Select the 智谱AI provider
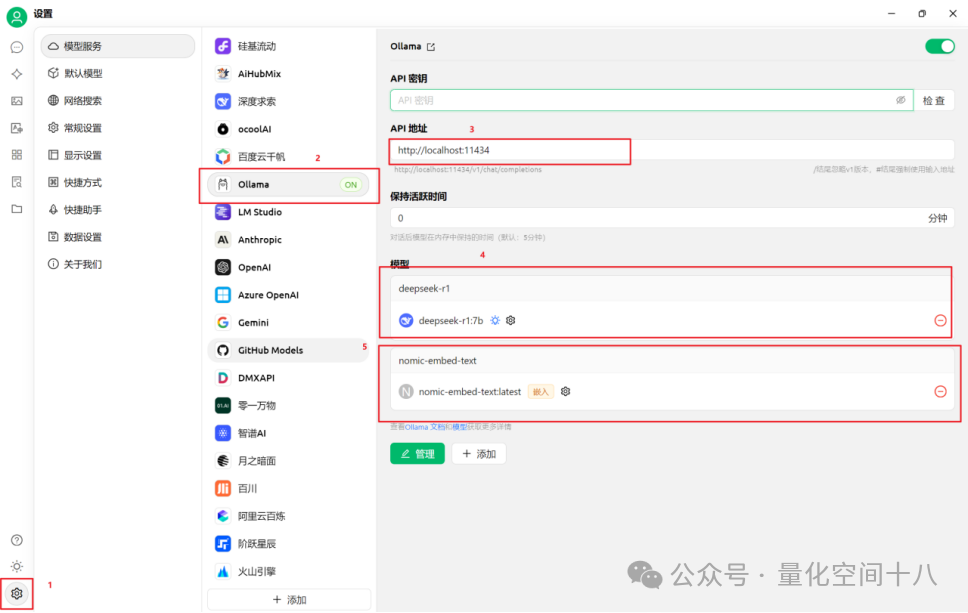This screenshot has height=613, width=968. tap(288, 433)
